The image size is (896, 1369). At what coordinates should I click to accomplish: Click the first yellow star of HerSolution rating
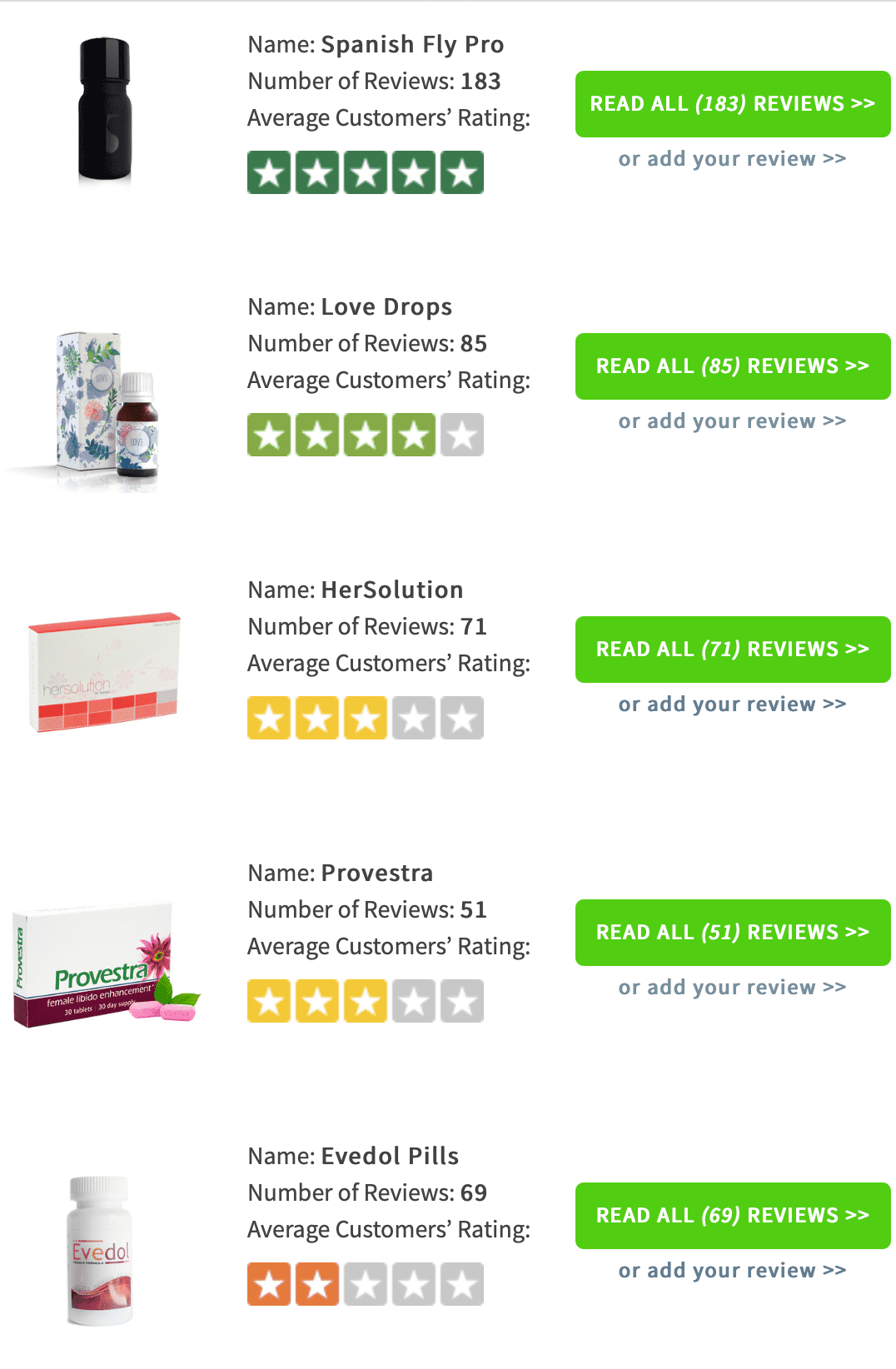pos(269,718)
